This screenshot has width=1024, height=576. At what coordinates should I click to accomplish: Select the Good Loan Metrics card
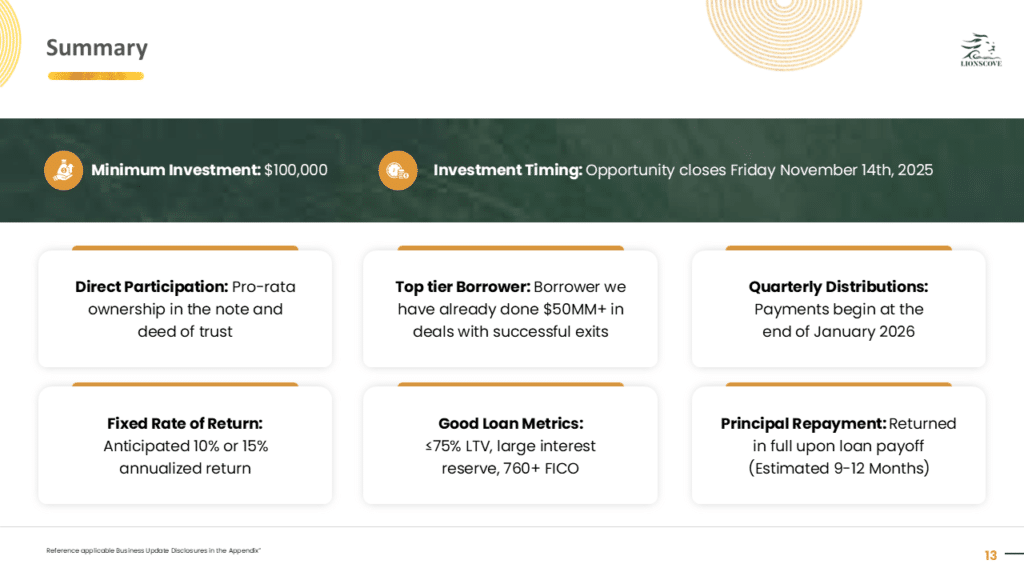point(510,446)
